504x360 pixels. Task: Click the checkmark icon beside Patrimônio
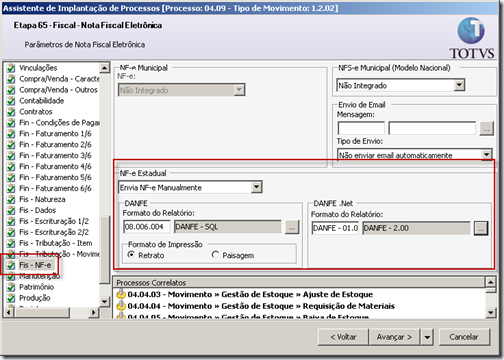(11, 287)
